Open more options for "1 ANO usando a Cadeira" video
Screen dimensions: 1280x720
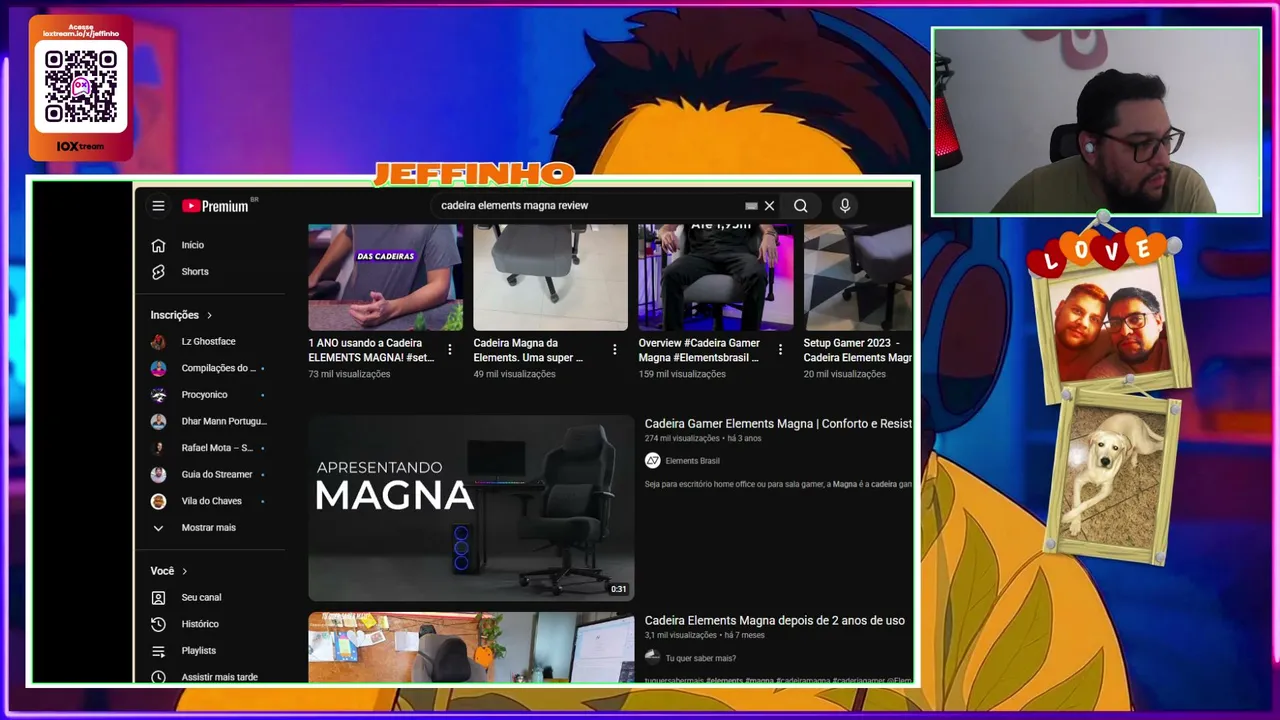[x=450, y=350]
